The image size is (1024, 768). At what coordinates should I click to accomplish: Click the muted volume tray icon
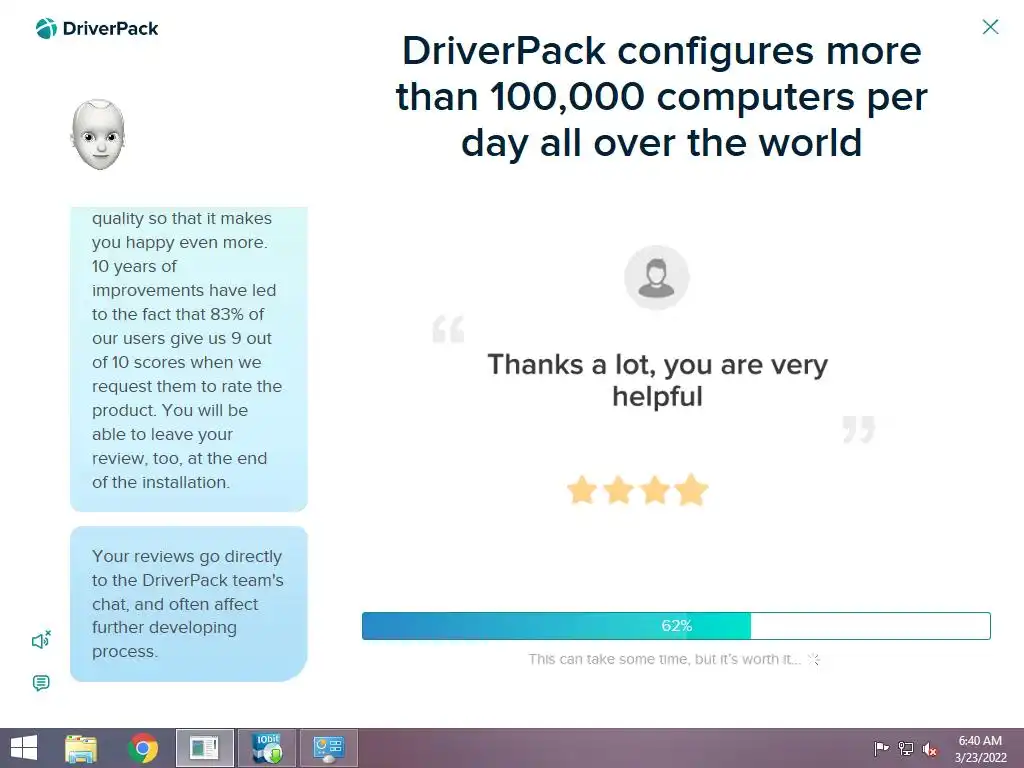point(929,749)
